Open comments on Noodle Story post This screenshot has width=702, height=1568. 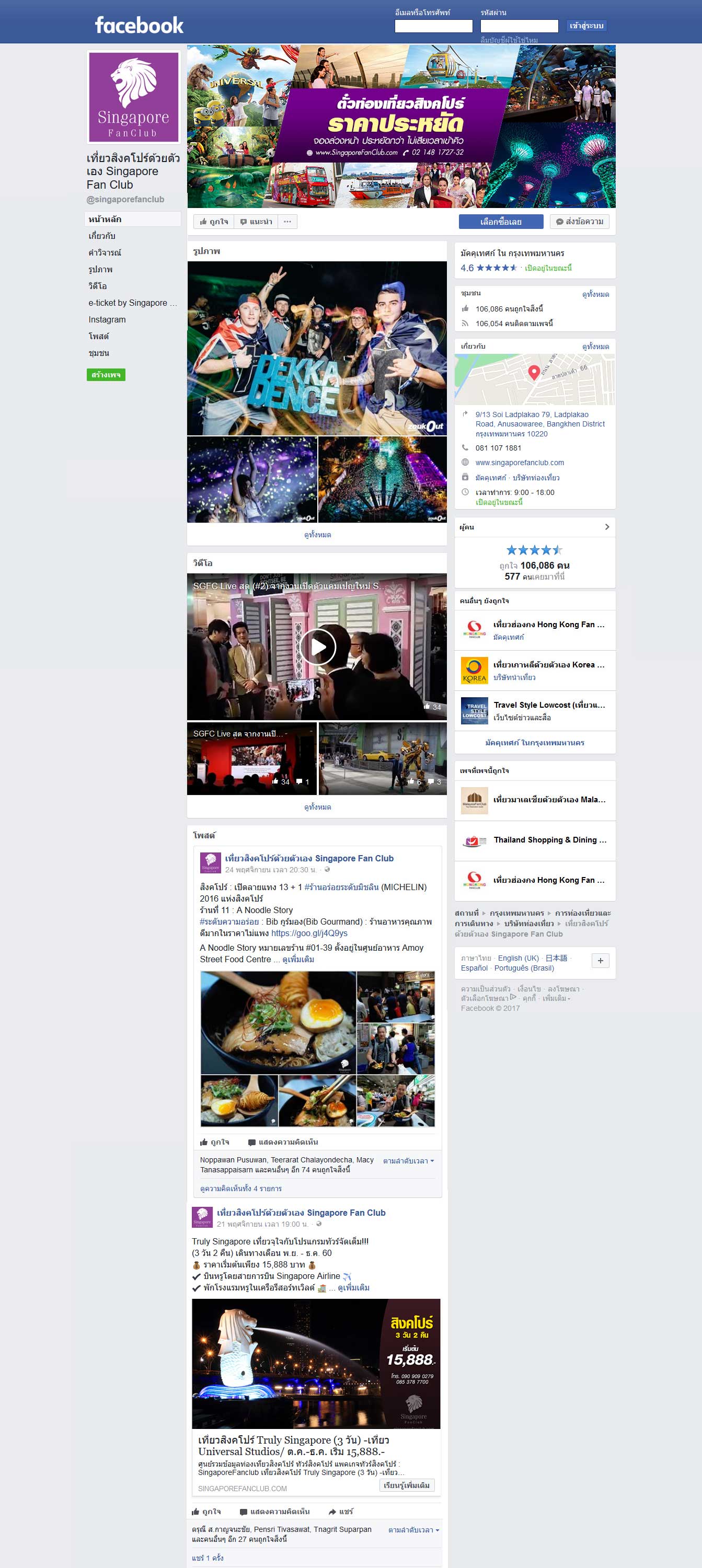pyautogui.click(x=283, y=1142)
